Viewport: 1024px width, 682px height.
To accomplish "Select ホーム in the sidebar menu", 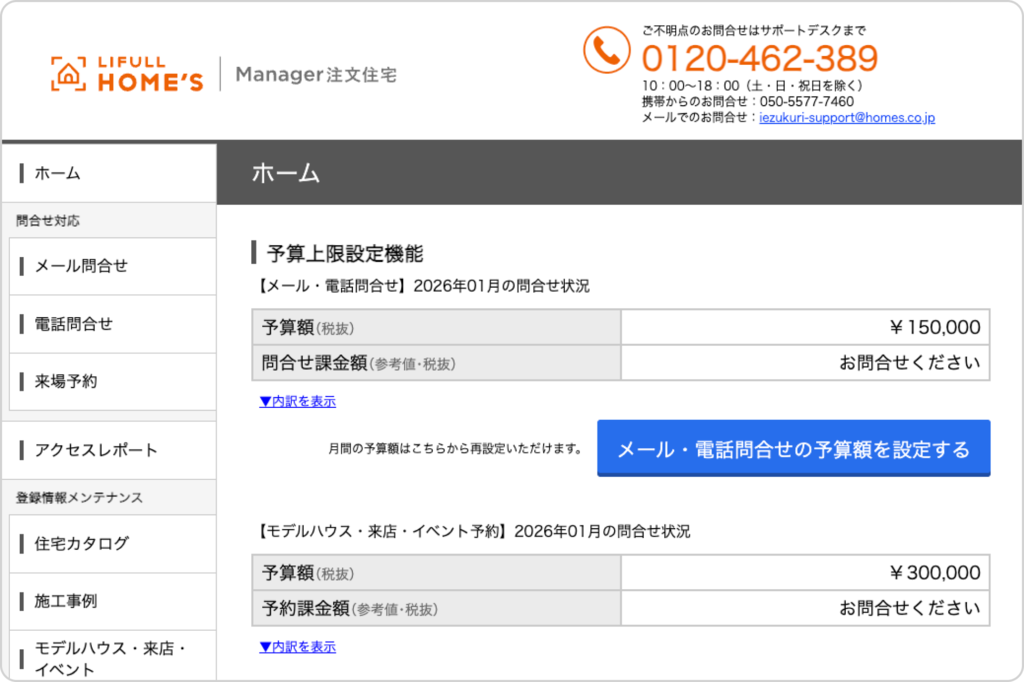I will click(x=58, y=173).
